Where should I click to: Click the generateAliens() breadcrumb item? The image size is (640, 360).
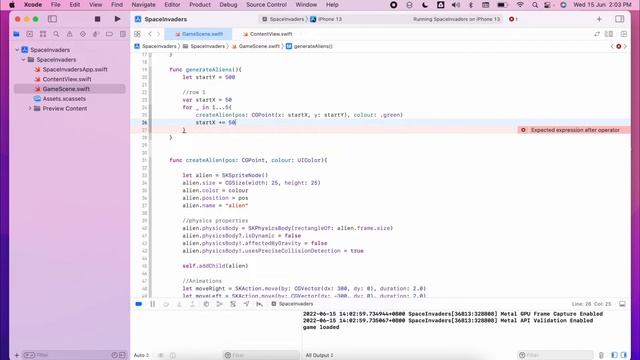pos(309,47)
